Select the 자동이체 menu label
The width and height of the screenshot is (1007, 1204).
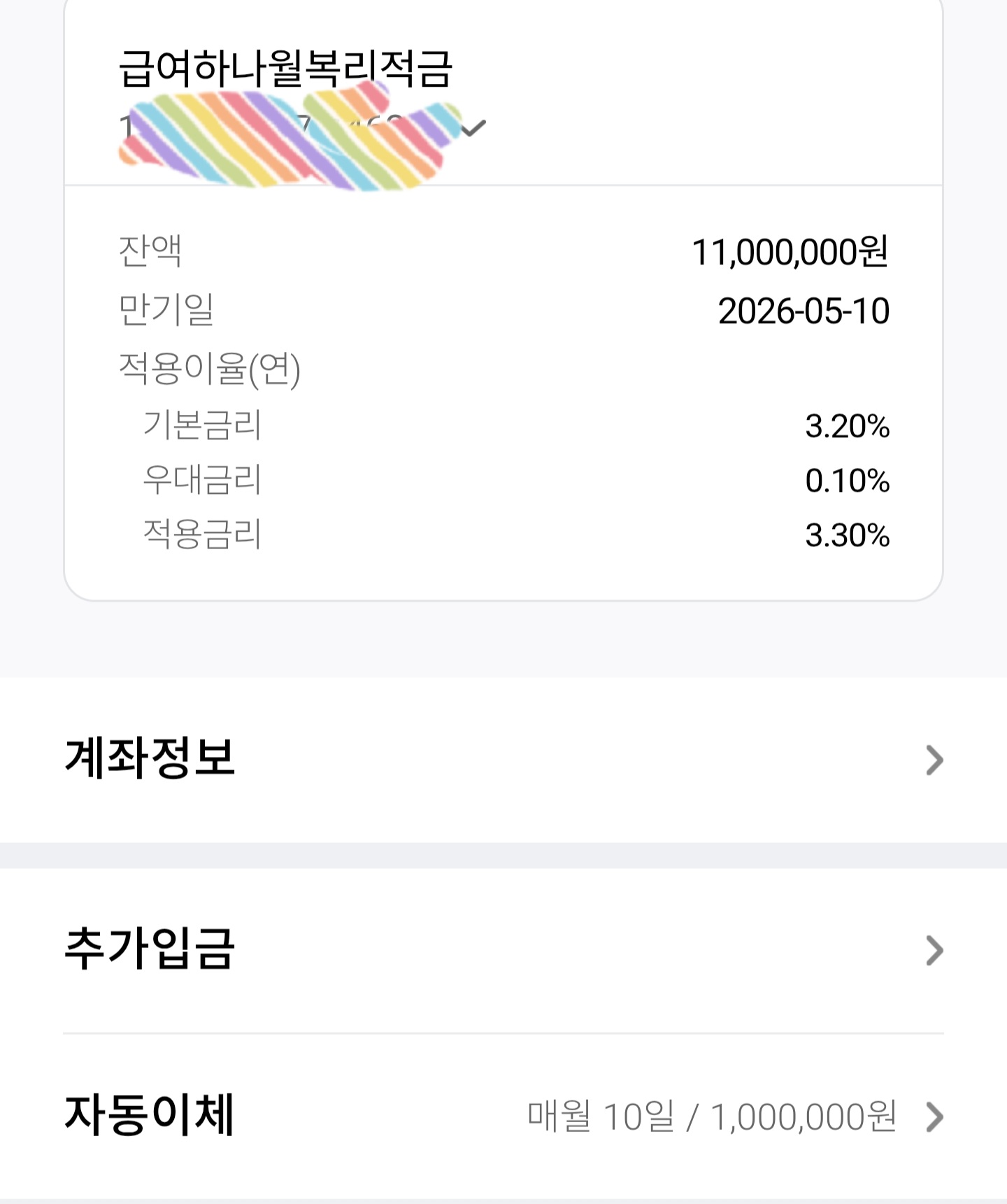[x=150, y=1114]
